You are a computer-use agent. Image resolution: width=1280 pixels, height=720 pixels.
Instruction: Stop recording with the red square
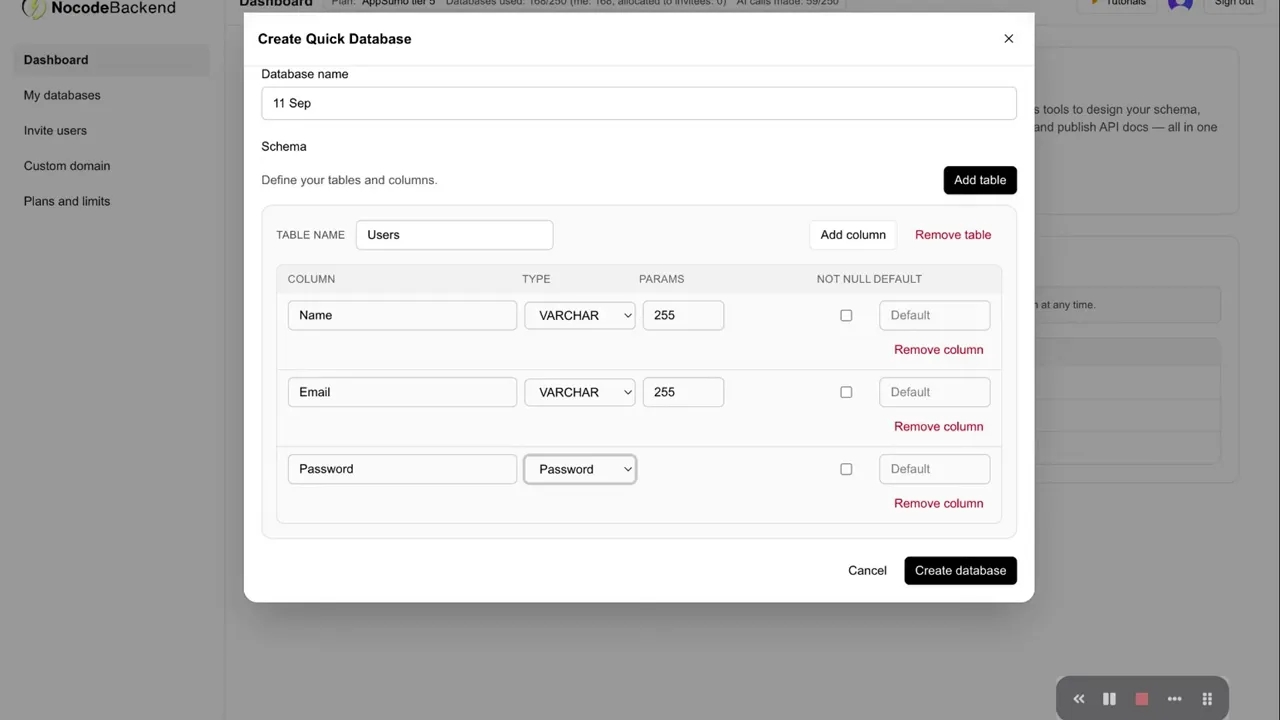pyautogui.click(x=1141, y=699)
